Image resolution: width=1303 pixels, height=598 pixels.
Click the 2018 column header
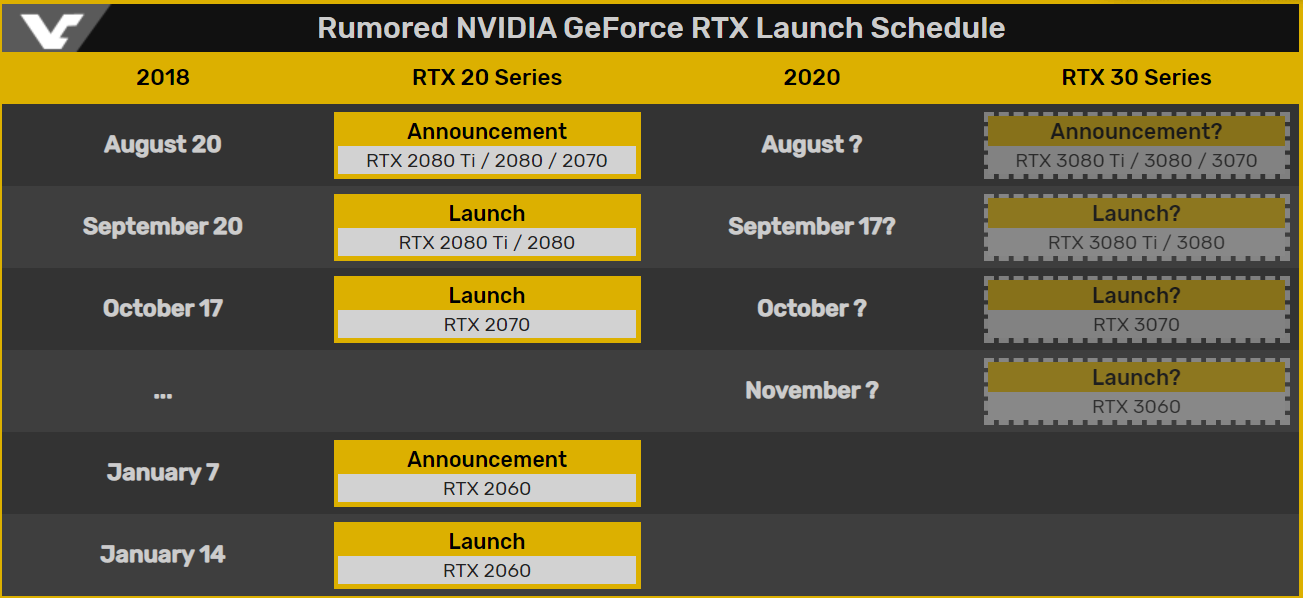point(163,77)
